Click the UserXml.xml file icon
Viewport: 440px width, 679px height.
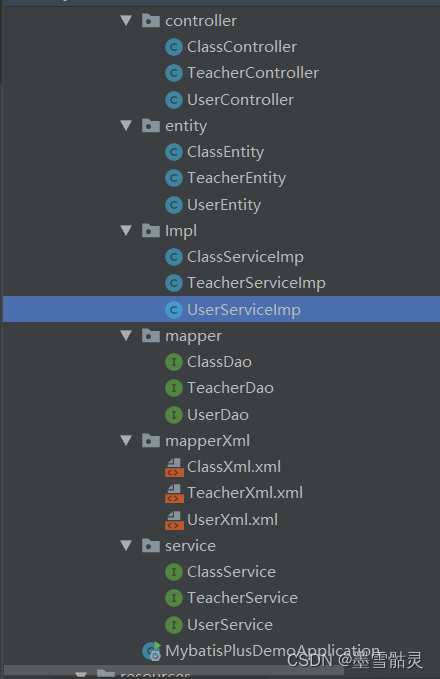[x=174, y=520]
